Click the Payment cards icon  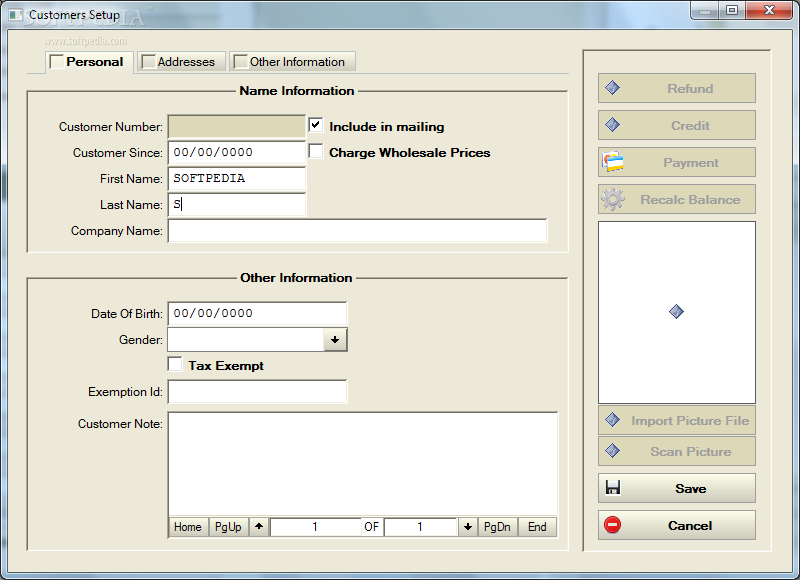pos(613,162)
